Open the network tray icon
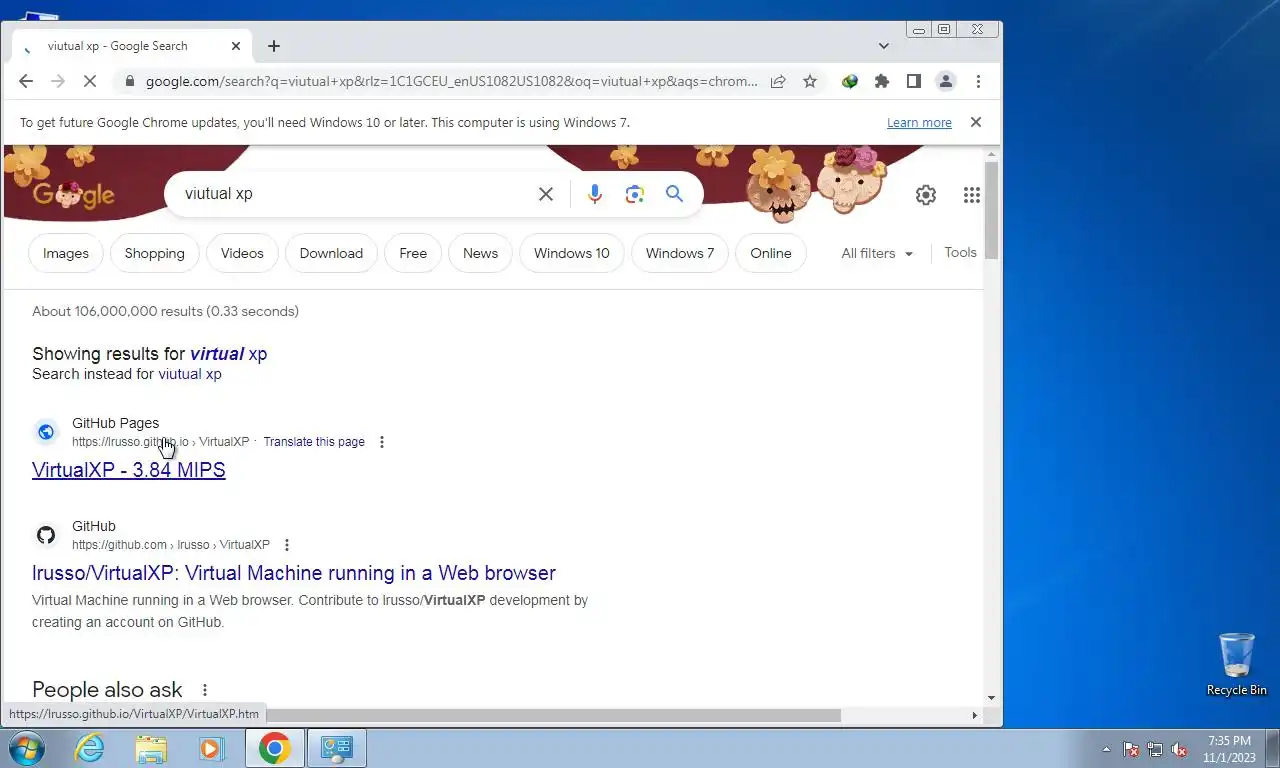The image size is (1280, 768). click(1155, 749)
